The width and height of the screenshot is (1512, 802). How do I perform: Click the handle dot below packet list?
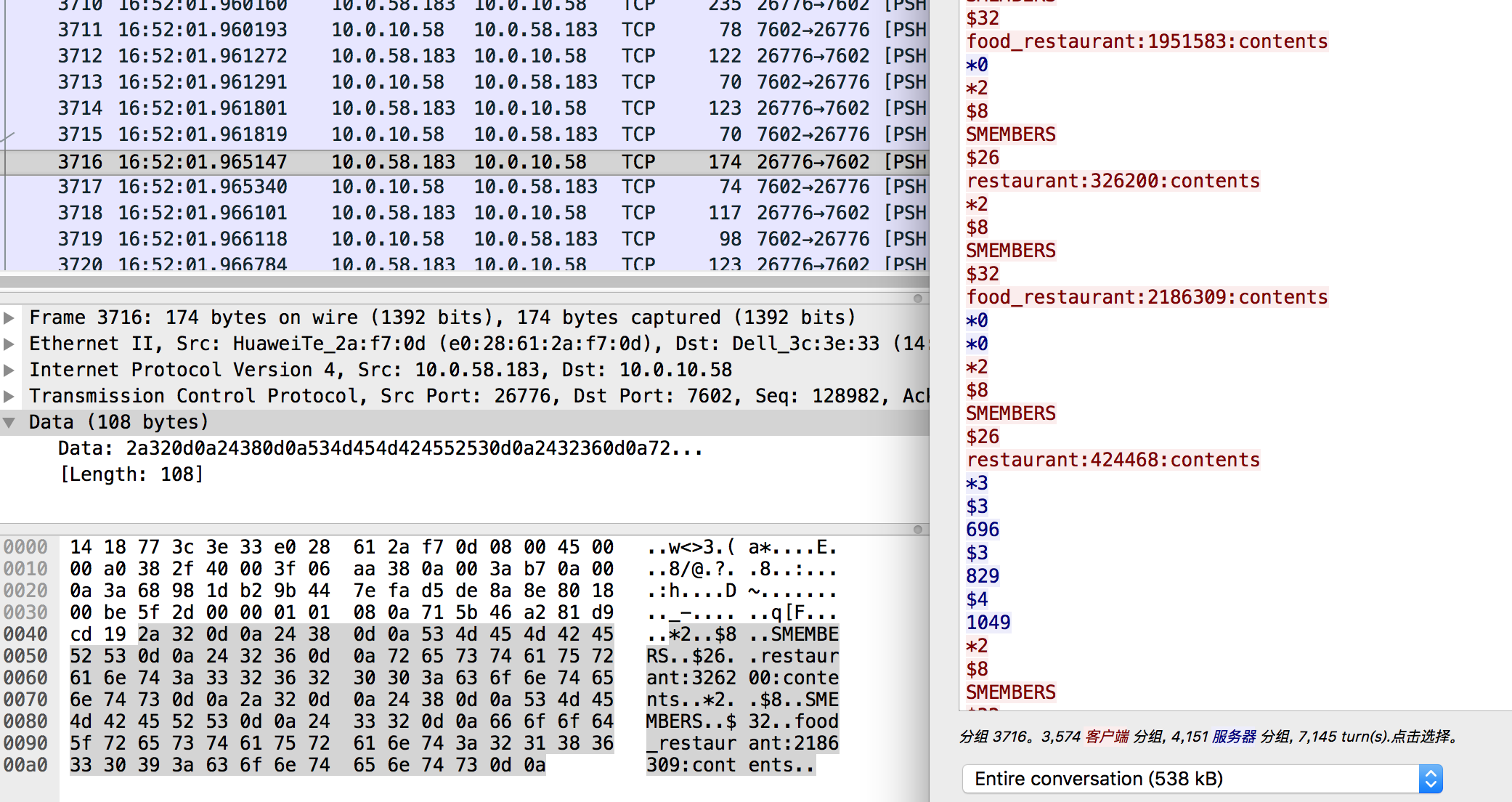tap(917, 299)
